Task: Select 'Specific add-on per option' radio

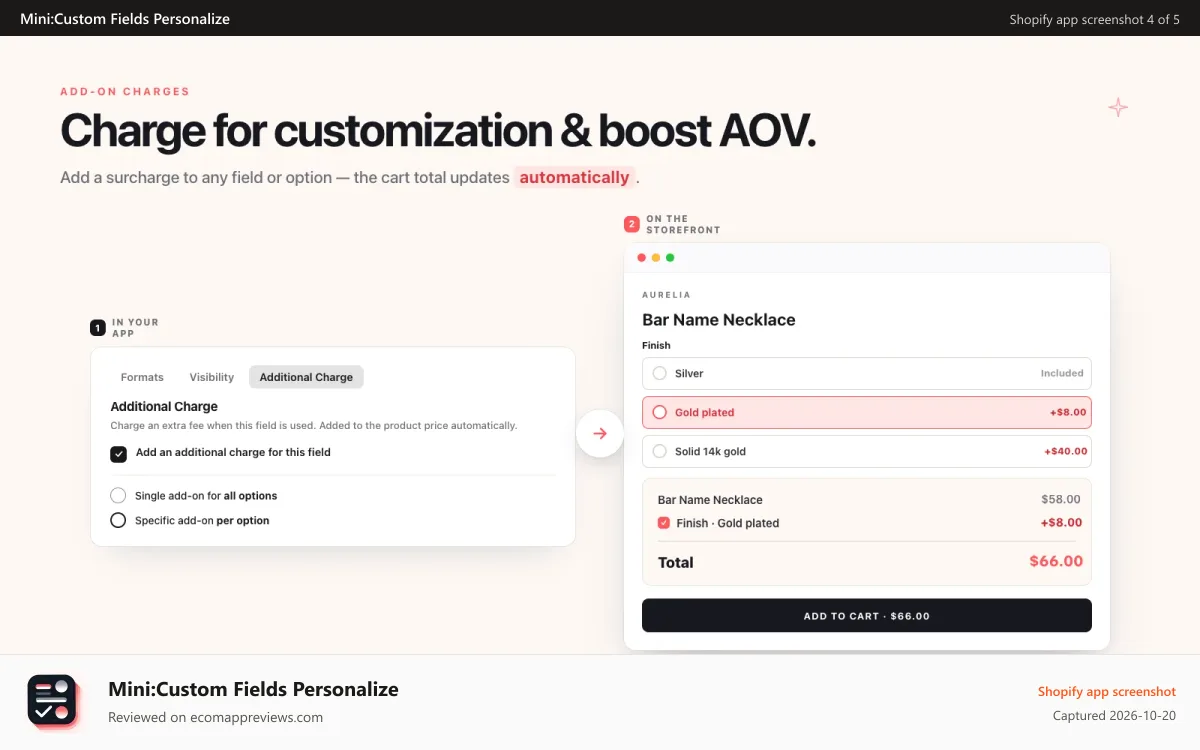Action: [118, 520]
